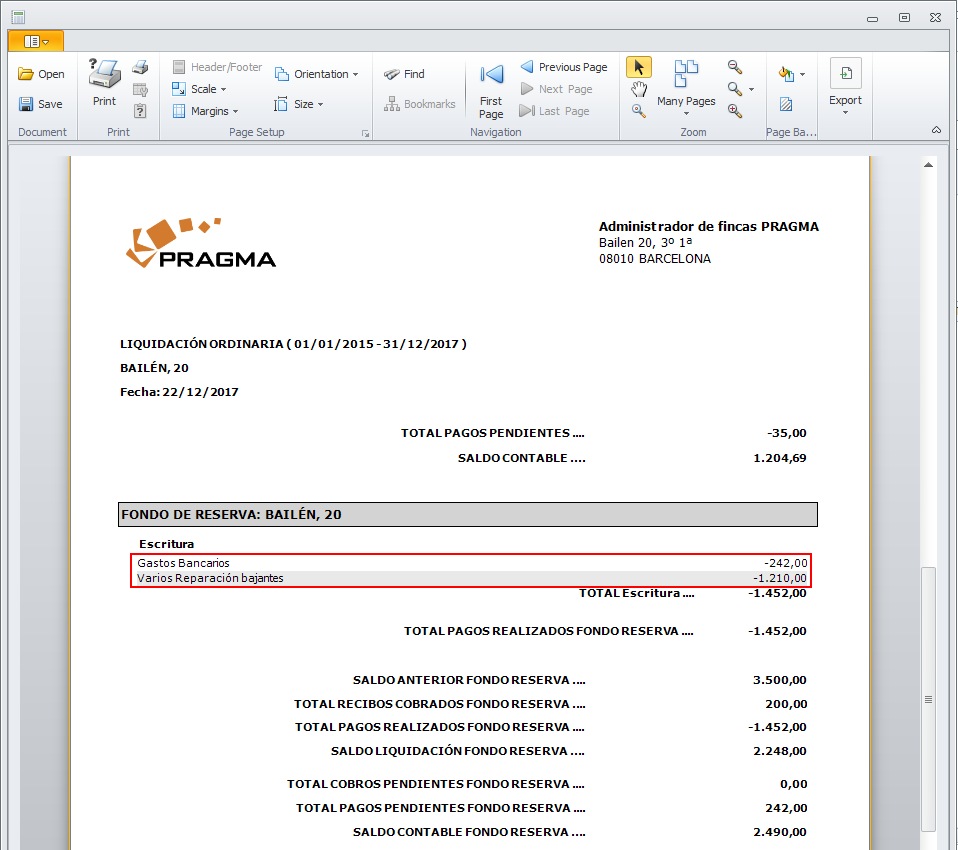Screen dimensions: 958x850
Task: Click the zoom magnifier icon
Action: point(735,89)
